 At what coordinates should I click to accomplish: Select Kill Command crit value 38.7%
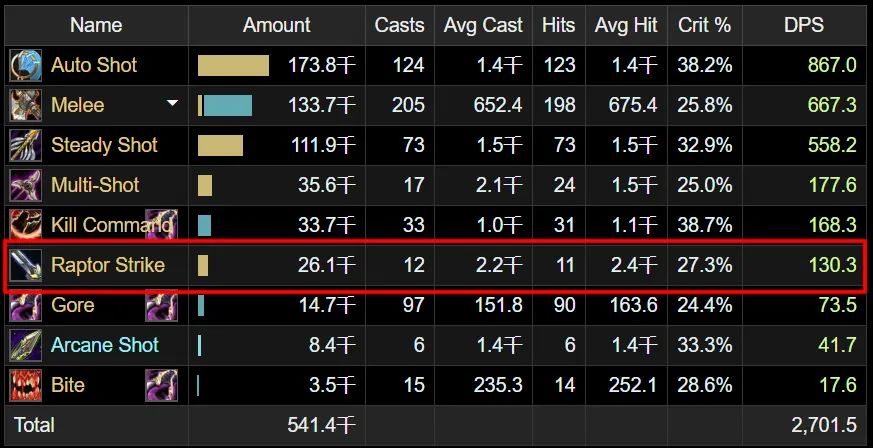(704, 225)
